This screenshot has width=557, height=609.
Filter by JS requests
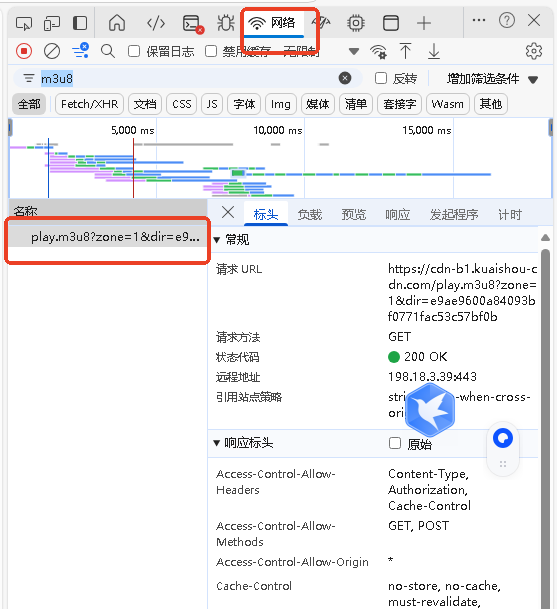point(212,104)
